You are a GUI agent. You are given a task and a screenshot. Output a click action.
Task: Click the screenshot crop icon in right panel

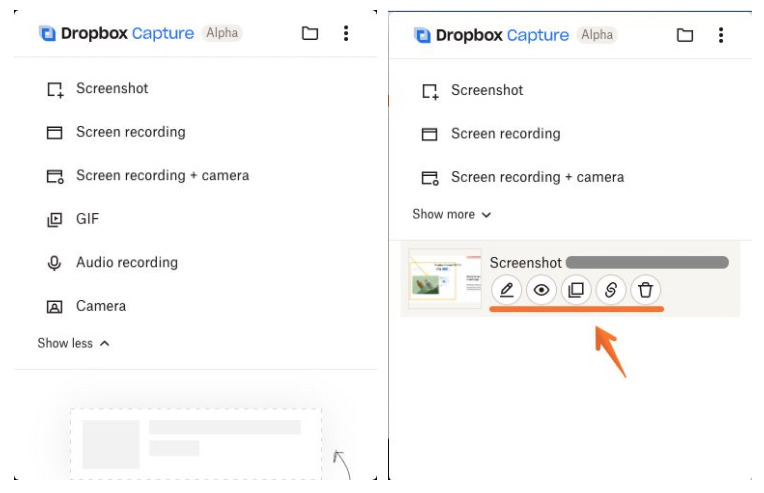tap(430, 92)
